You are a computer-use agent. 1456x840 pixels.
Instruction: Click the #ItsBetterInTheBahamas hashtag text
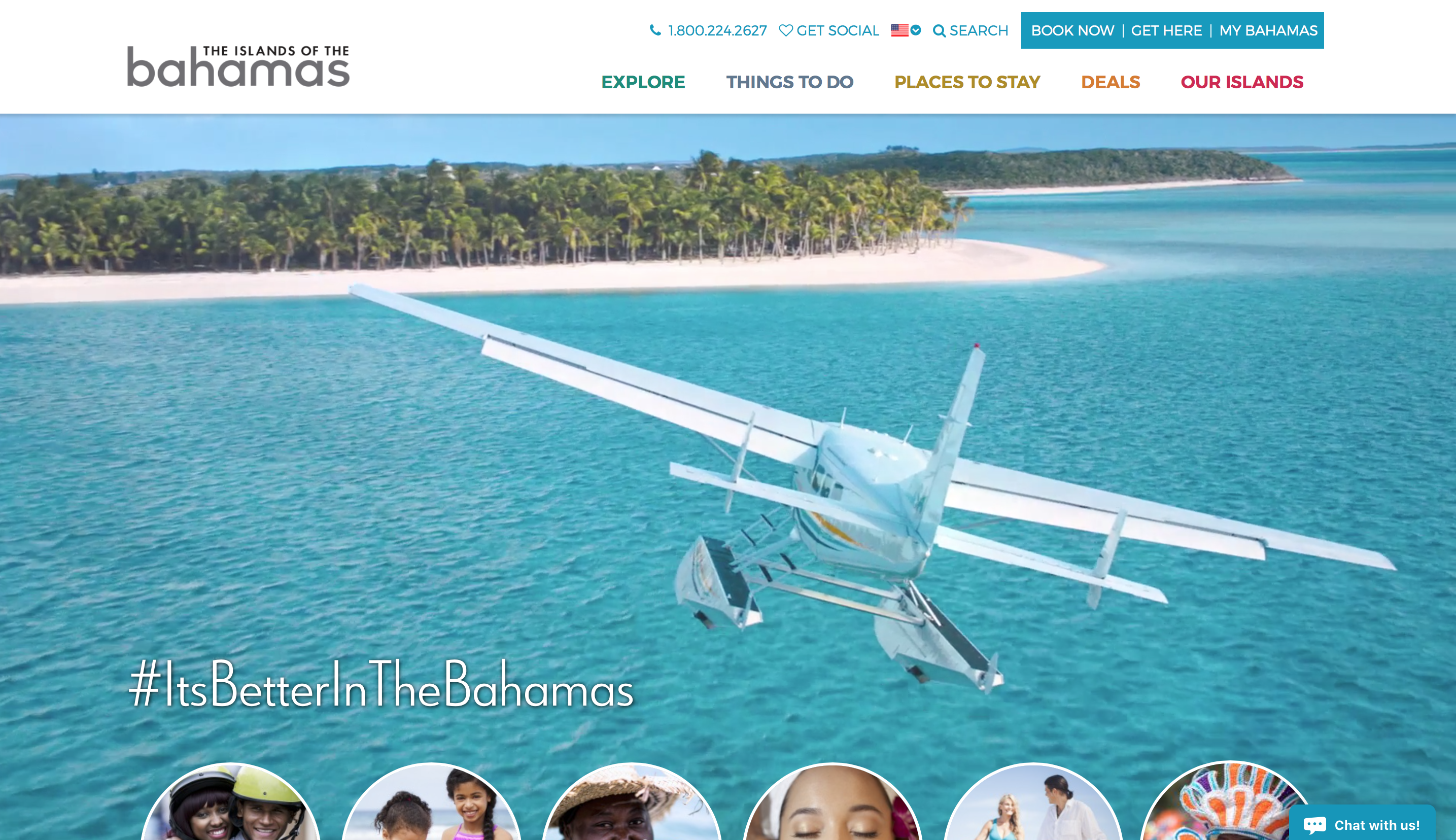click(380, 684)
